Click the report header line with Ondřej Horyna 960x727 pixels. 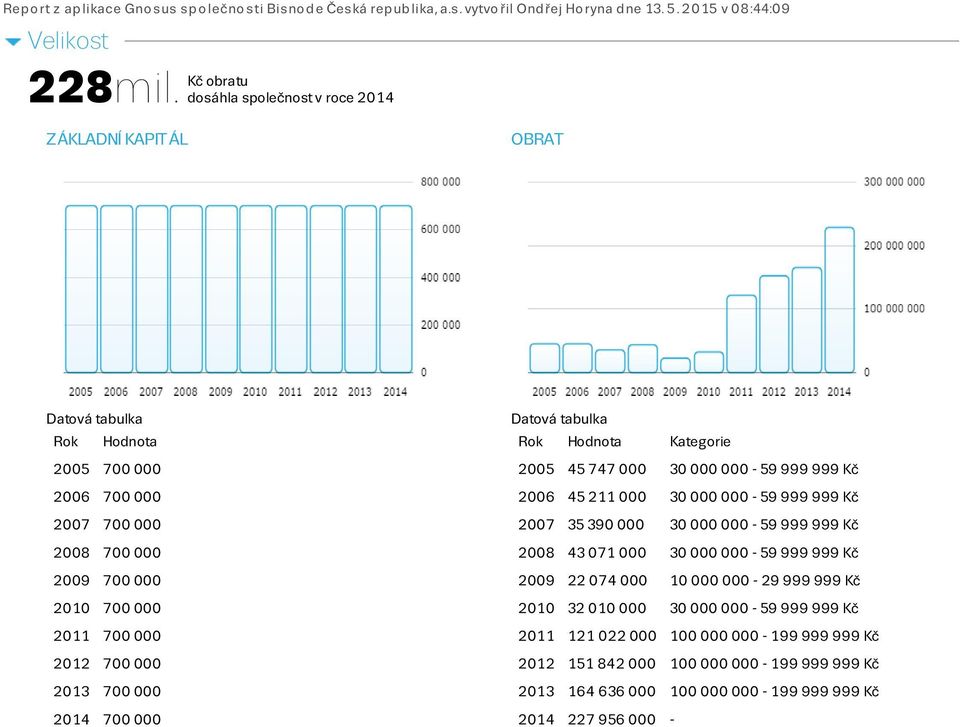(x=396, y=9)
